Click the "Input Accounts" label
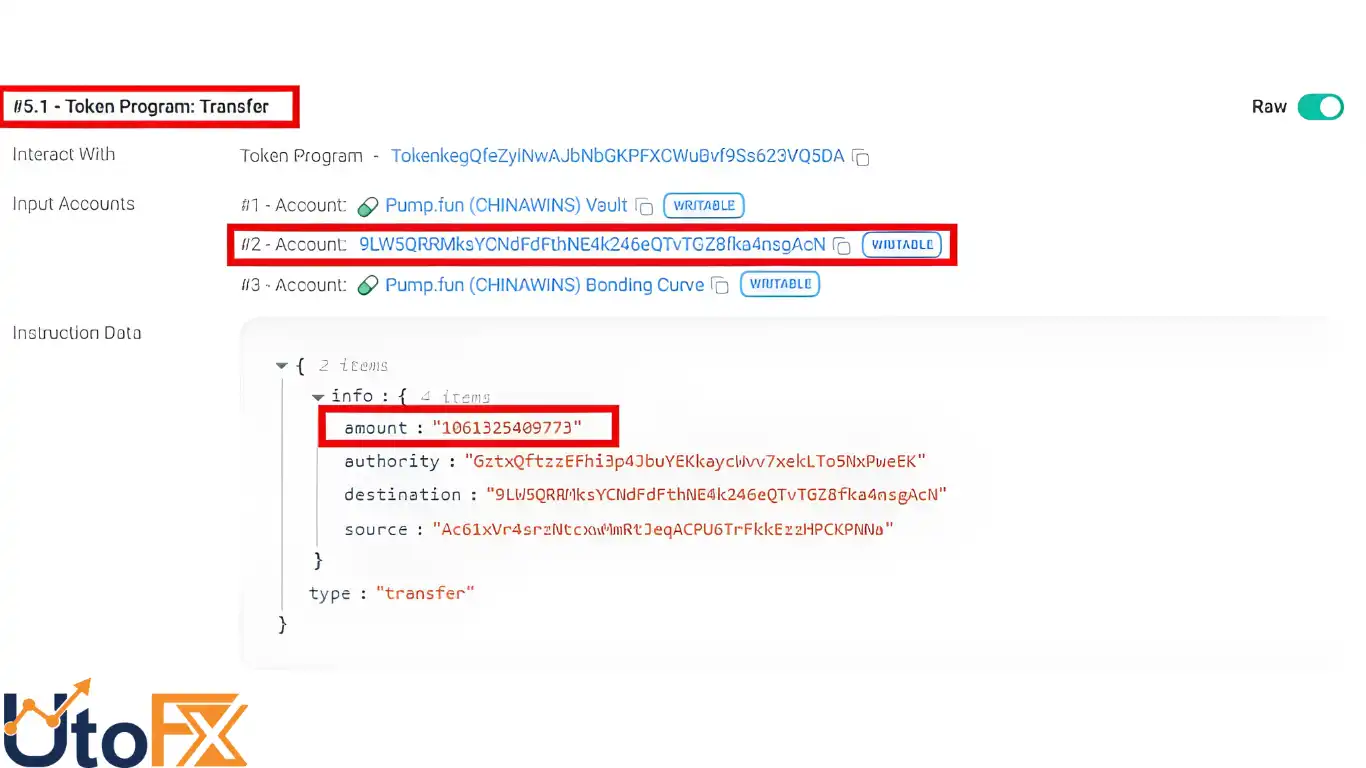The image size is (1366, 768). [x=73, y=204]
